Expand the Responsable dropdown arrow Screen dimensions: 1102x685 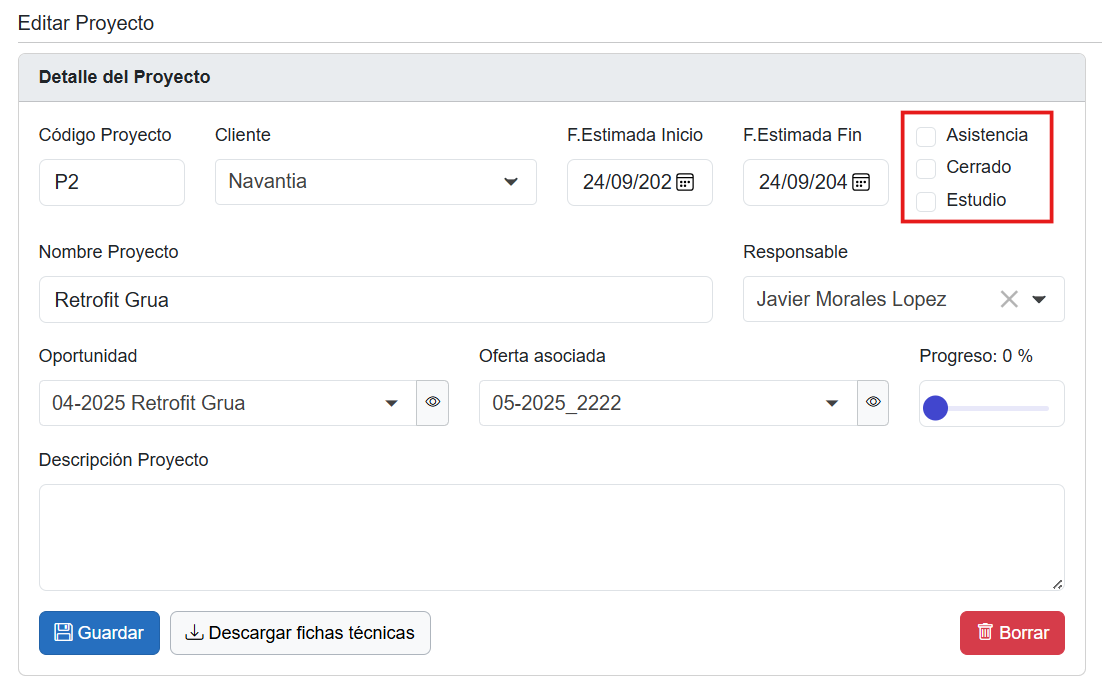1039,299
